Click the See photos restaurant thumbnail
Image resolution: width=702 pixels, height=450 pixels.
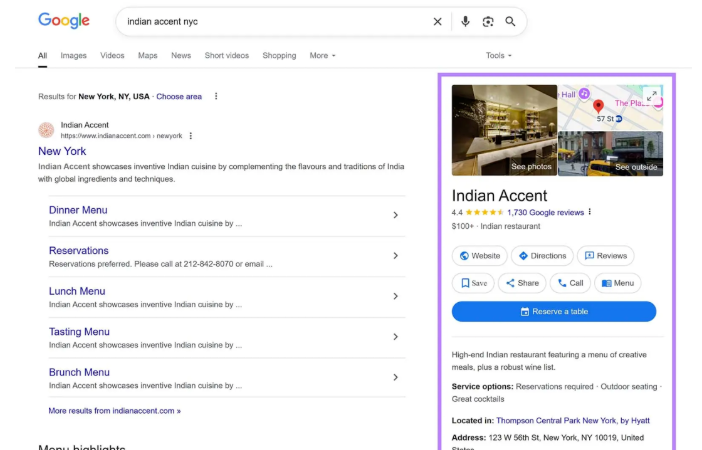(x=504, y=130)
